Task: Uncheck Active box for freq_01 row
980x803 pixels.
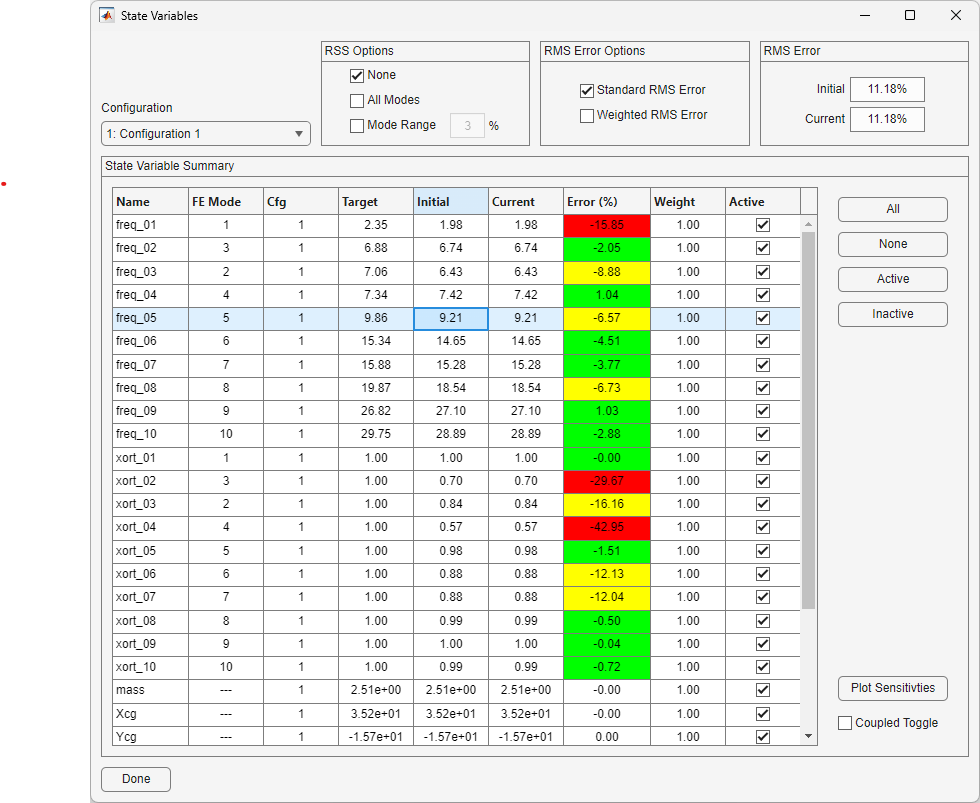Action: pos(762,225)
